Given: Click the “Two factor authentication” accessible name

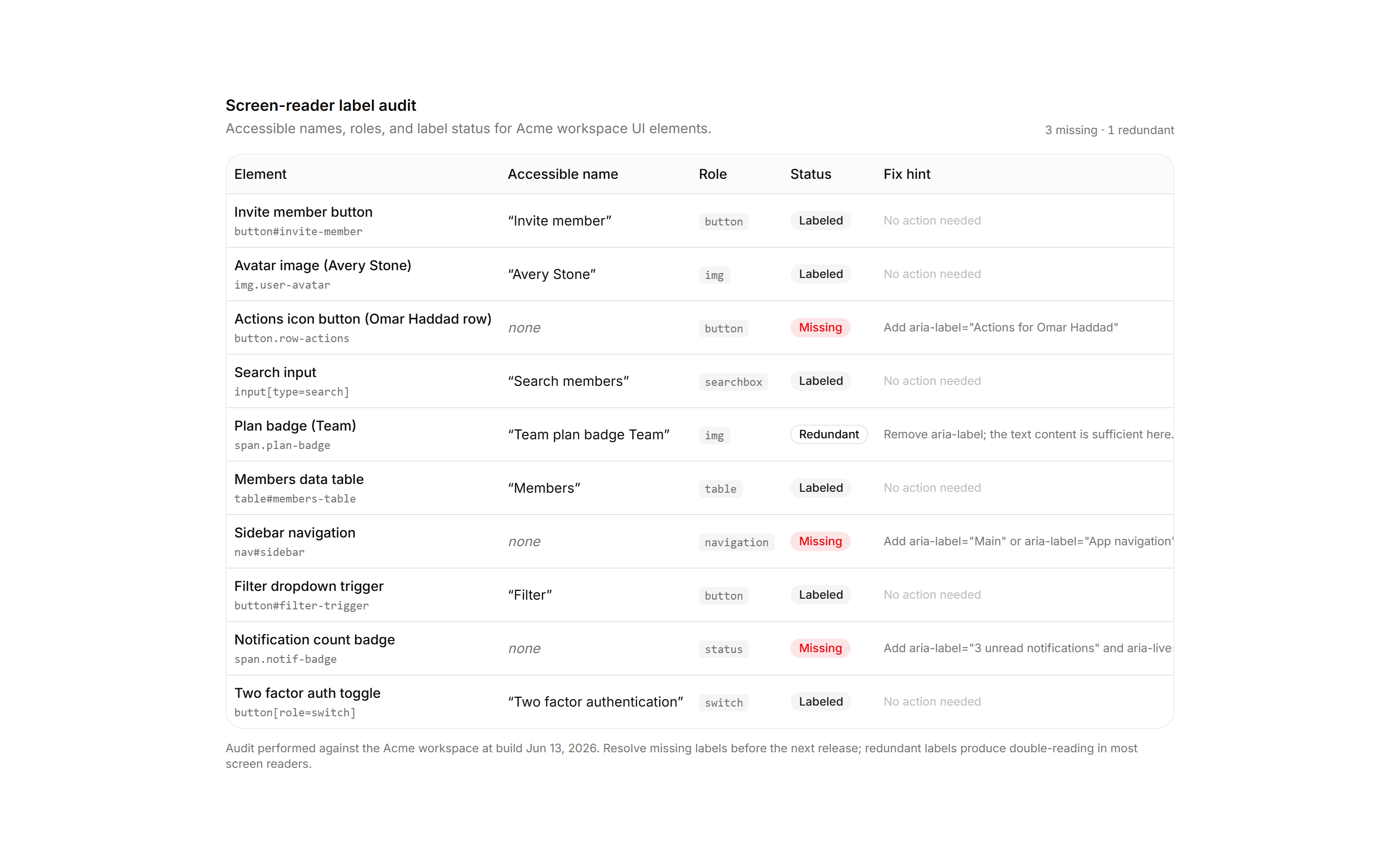Looking at the screenshot, I should point(595,702).
